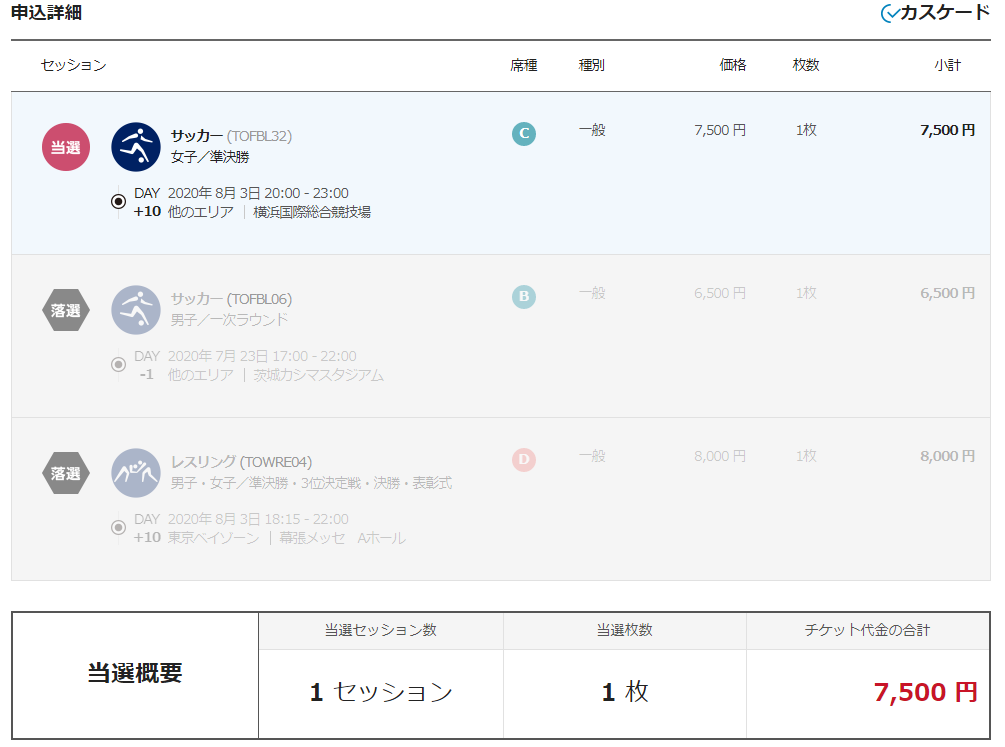This screenshot has width=1005, height=747.
Task: Click the red 当選 winner badge
Action: [66, 148]
